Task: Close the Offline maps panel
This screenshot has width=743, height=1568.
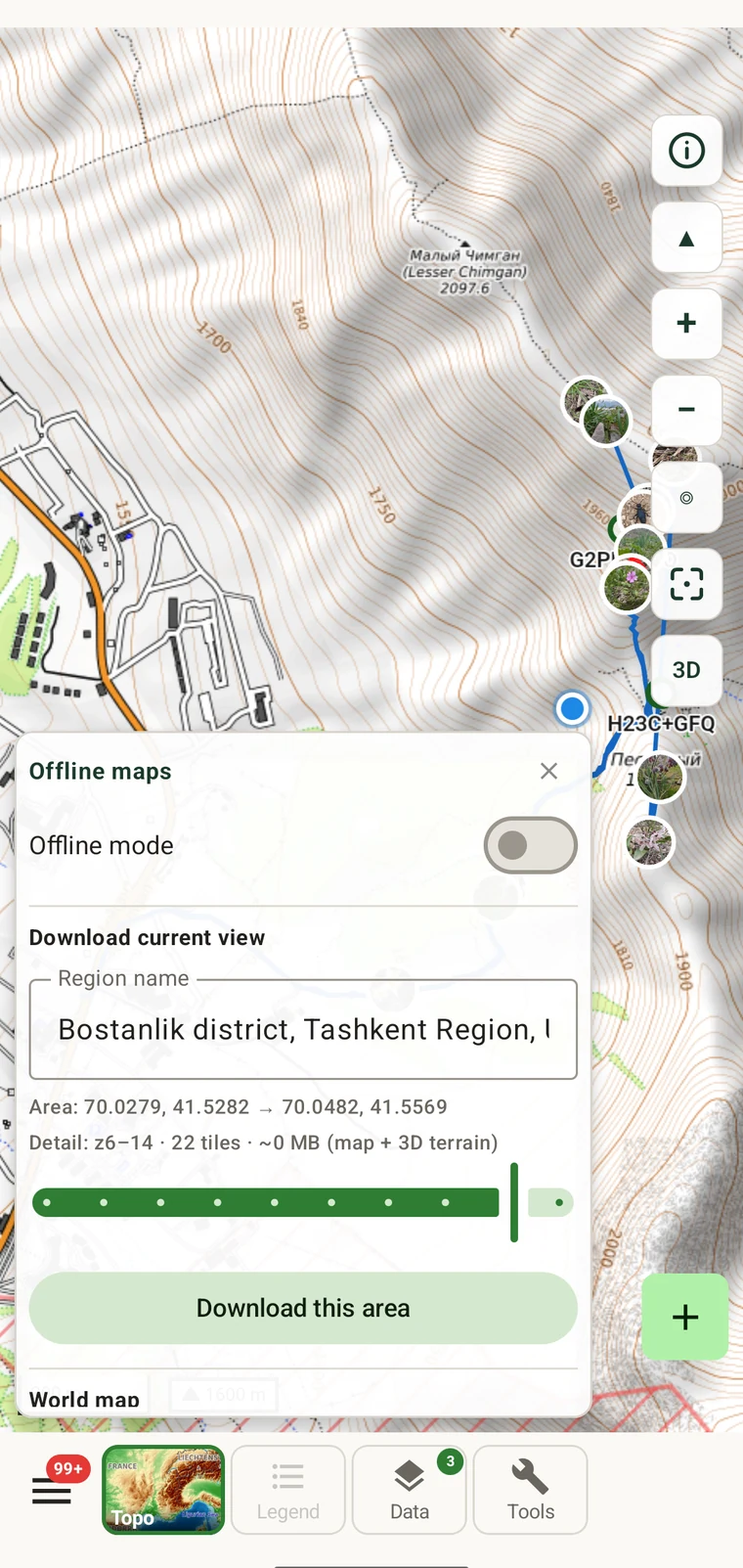Action: (x=548, y=771)
